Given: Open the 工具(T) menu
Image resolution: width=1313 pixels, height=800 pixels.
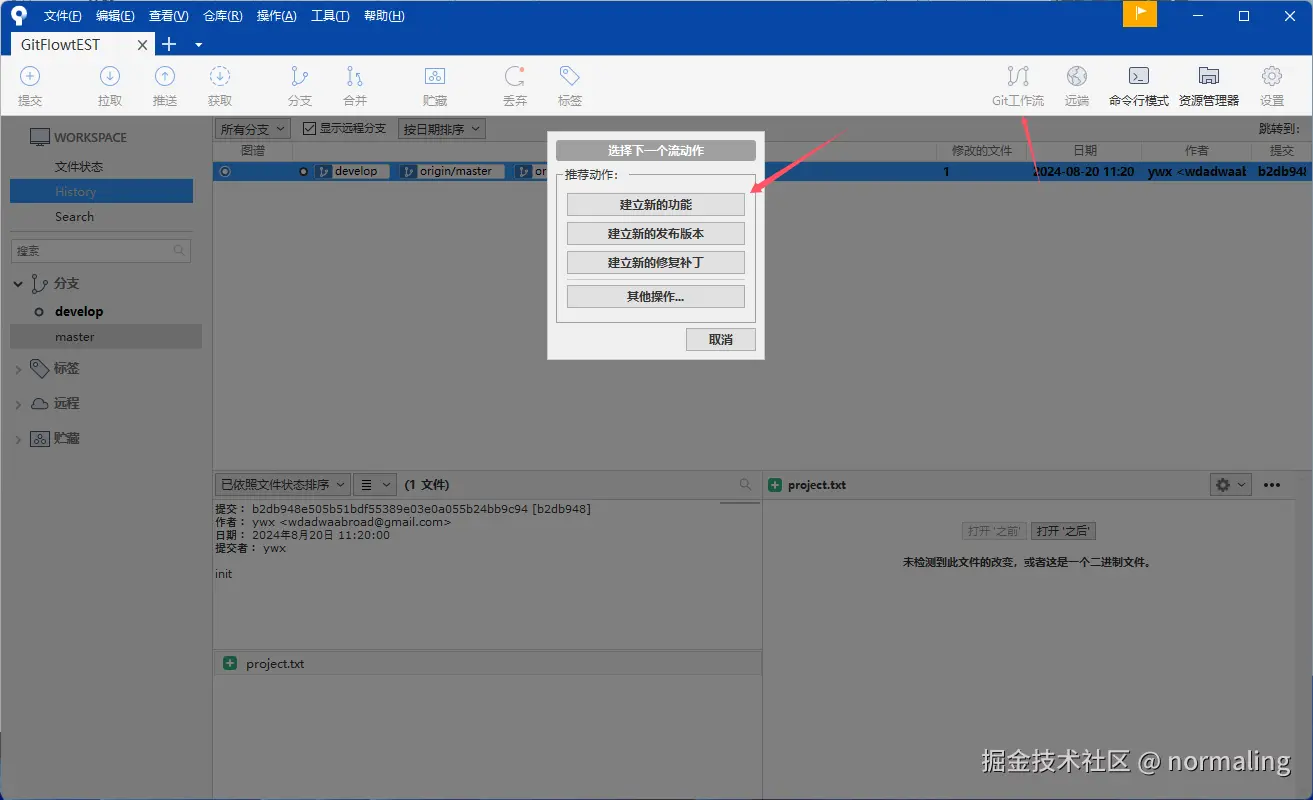Looking at the screenshot, I should (330, 16).
